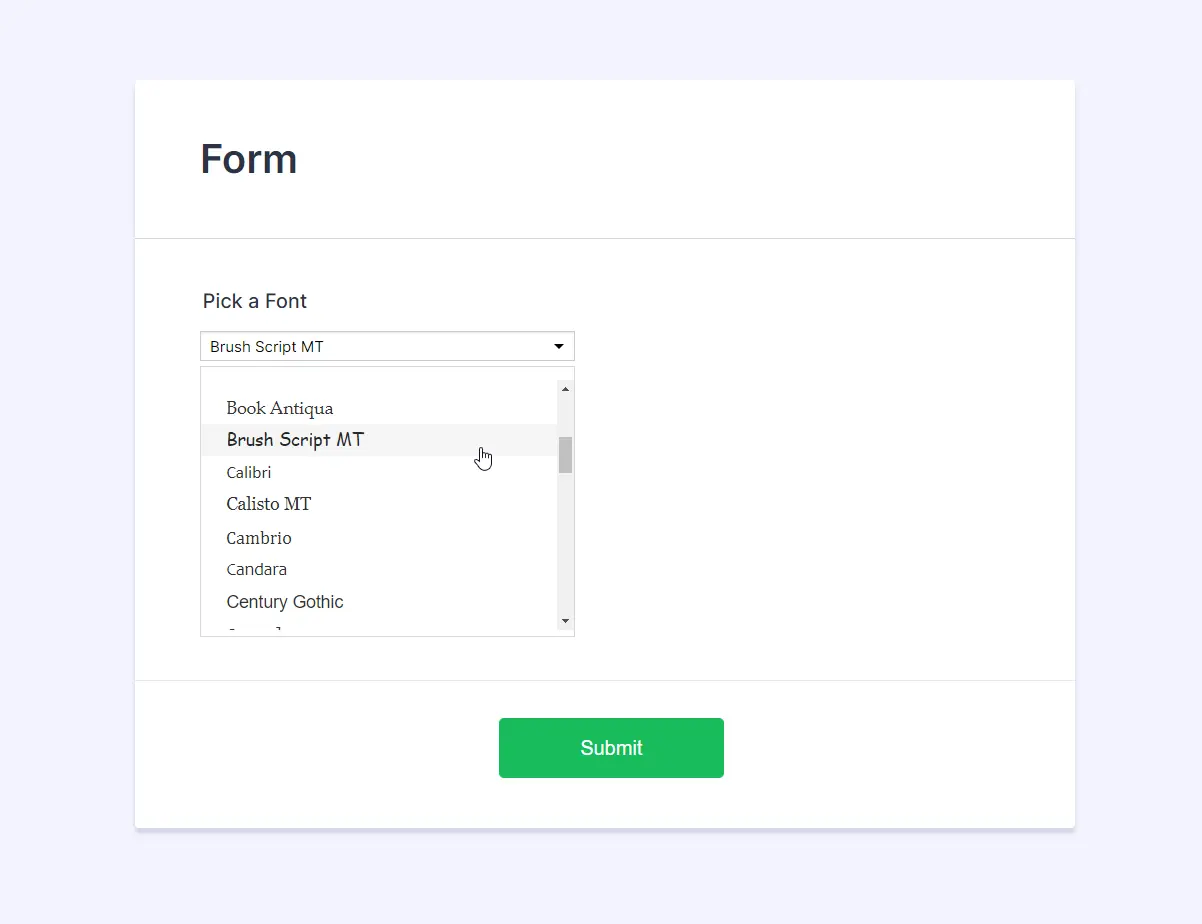Click the scrollbar down arrow
The width and height of the screenshot is (1202, 924).
click(x=564, y=620)
